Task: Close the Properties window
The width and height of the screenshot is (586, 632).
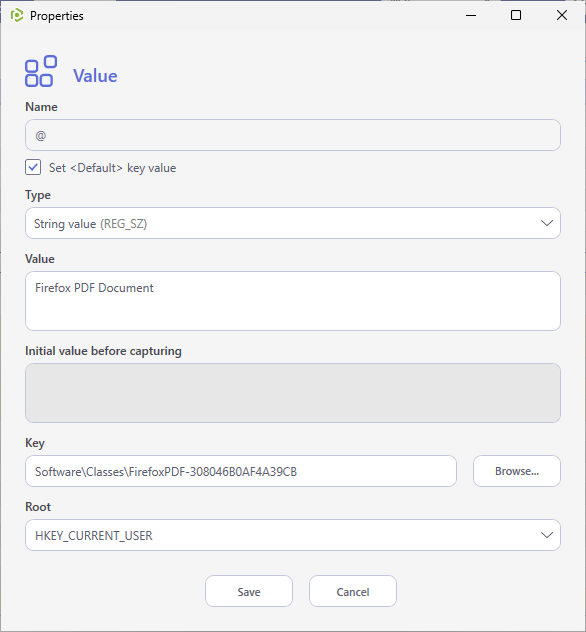Action: click(562, 15)
